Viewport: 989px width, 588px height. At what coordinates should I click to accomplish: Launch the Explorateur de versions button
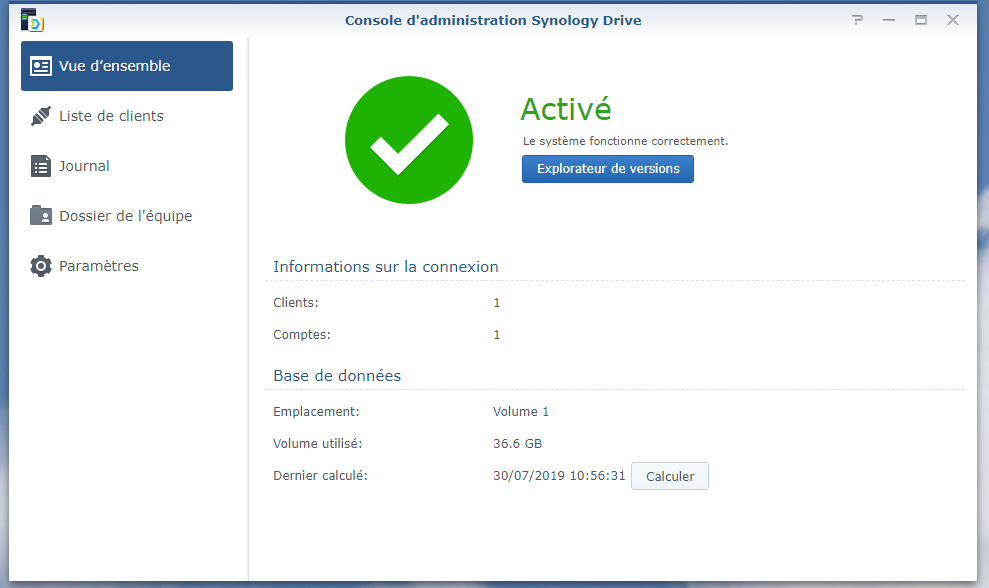point(608,169)
